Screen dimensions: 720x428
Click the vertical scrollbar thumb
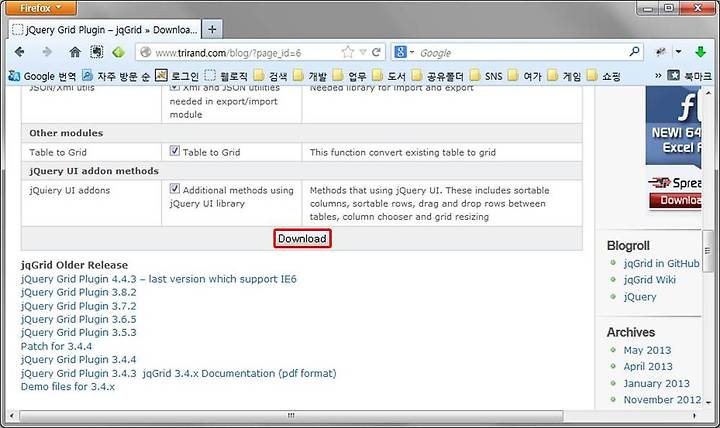coord(708,251)
